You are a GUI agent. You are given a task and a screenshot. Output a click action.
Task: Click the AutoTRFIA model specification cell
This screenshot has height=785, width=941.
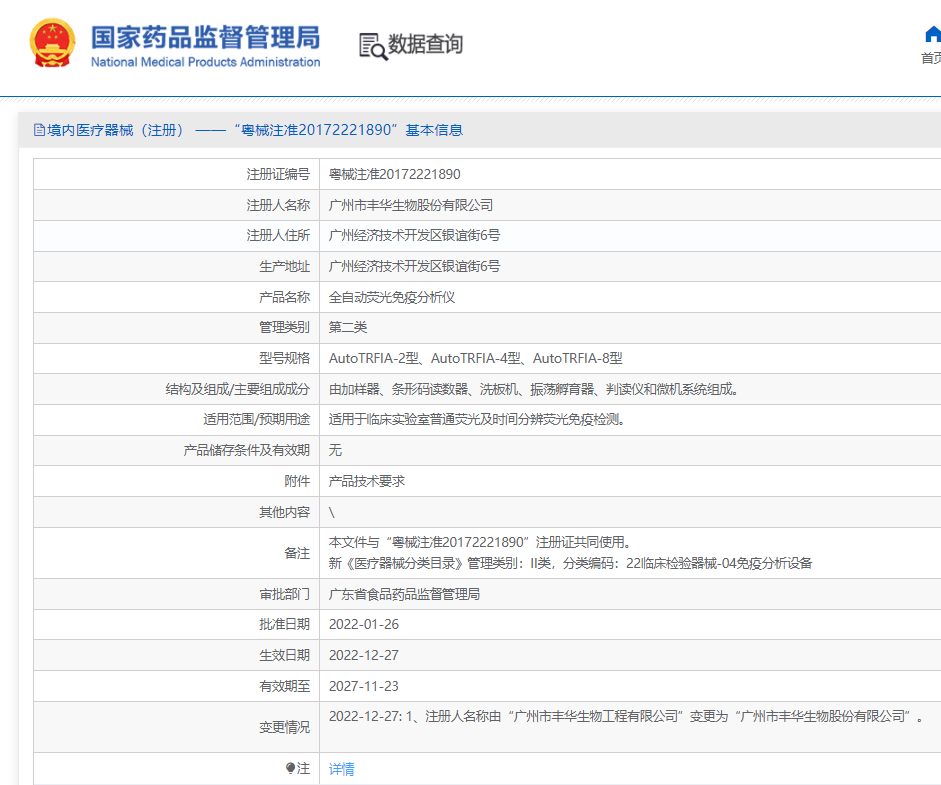[x=476, y=358]
